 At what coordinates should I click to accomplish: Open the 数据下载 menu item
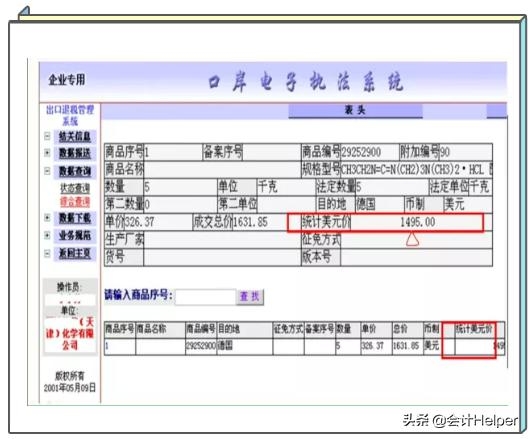click(75, 218)
